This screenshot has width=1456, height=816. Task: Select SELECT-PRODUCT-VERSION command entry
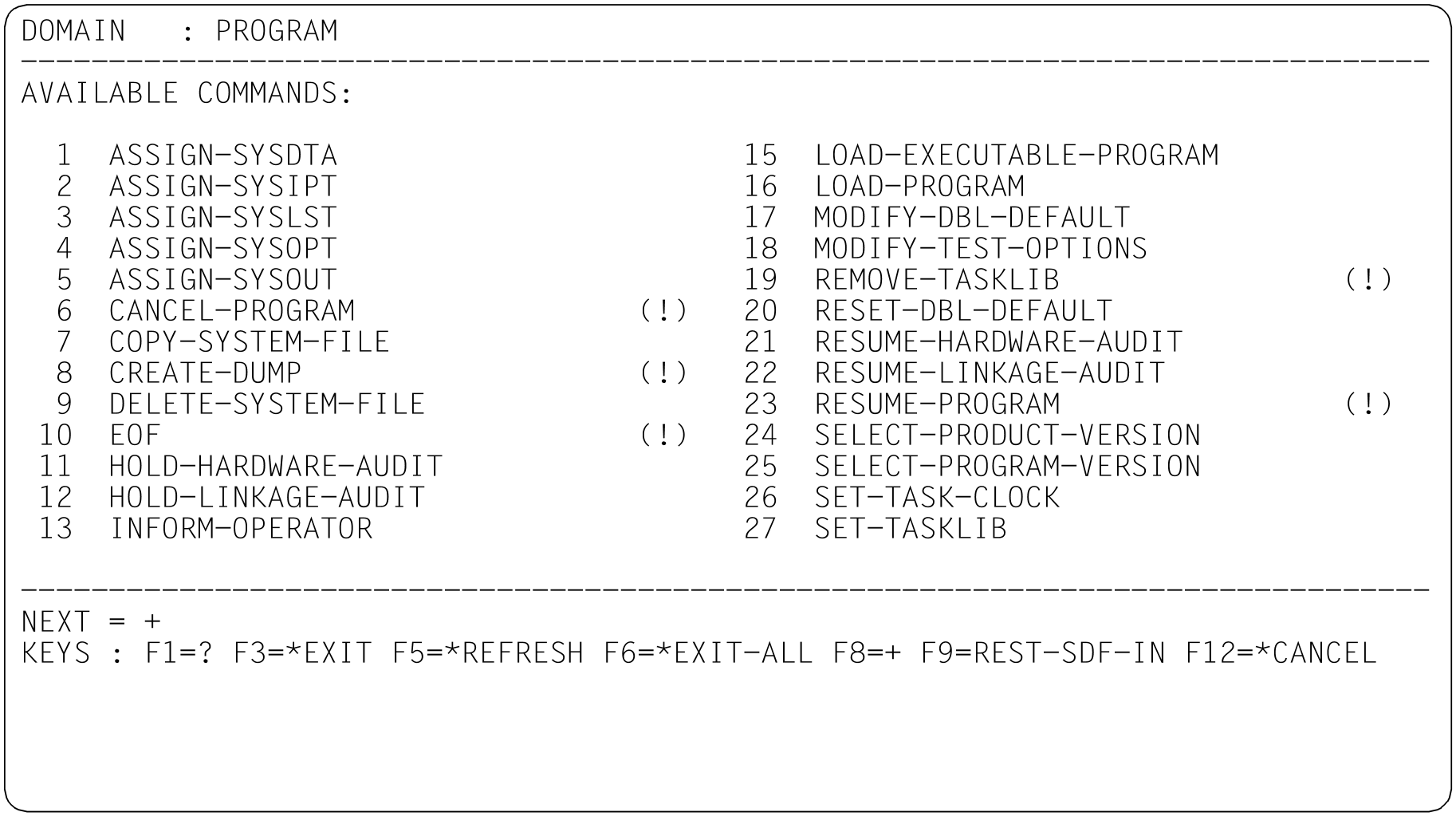pos(1008,435)
